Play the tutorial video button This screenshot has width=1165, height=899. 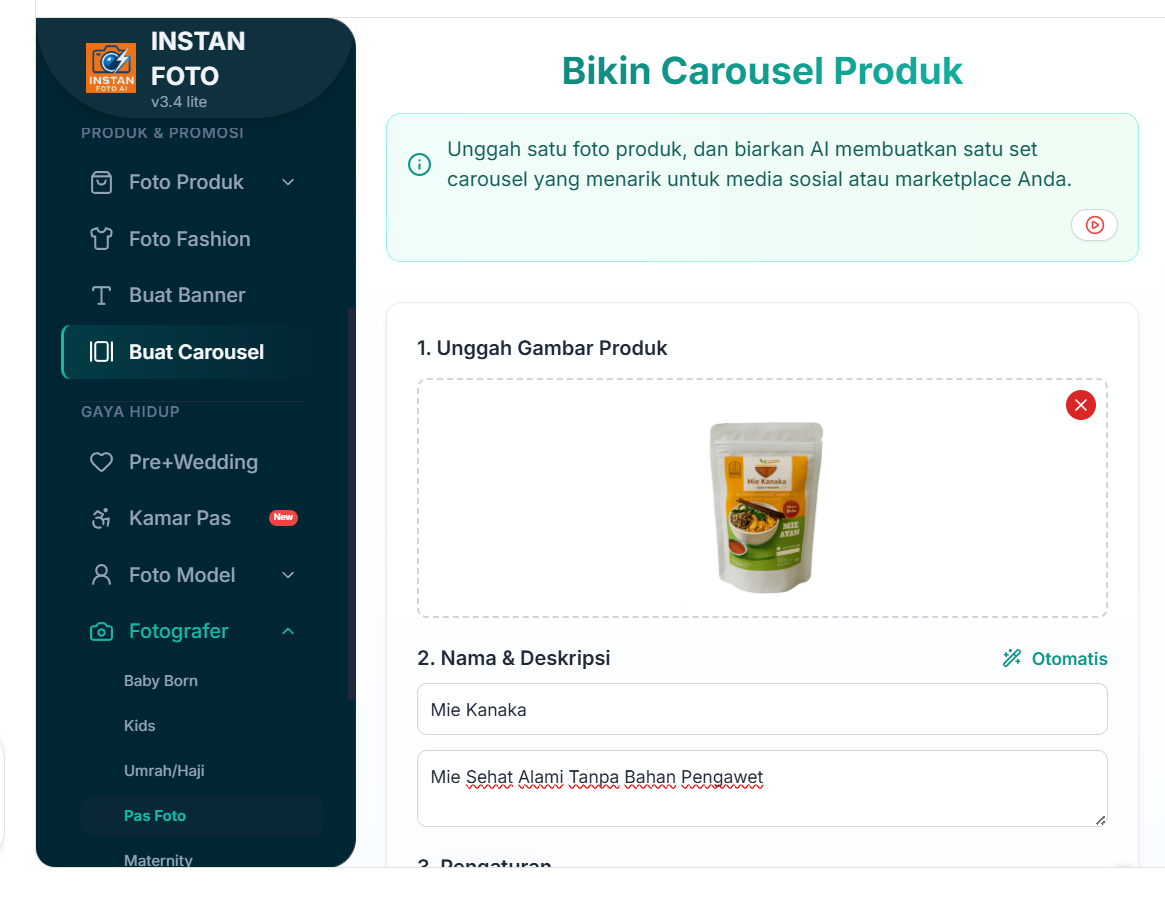[1094, 225]
